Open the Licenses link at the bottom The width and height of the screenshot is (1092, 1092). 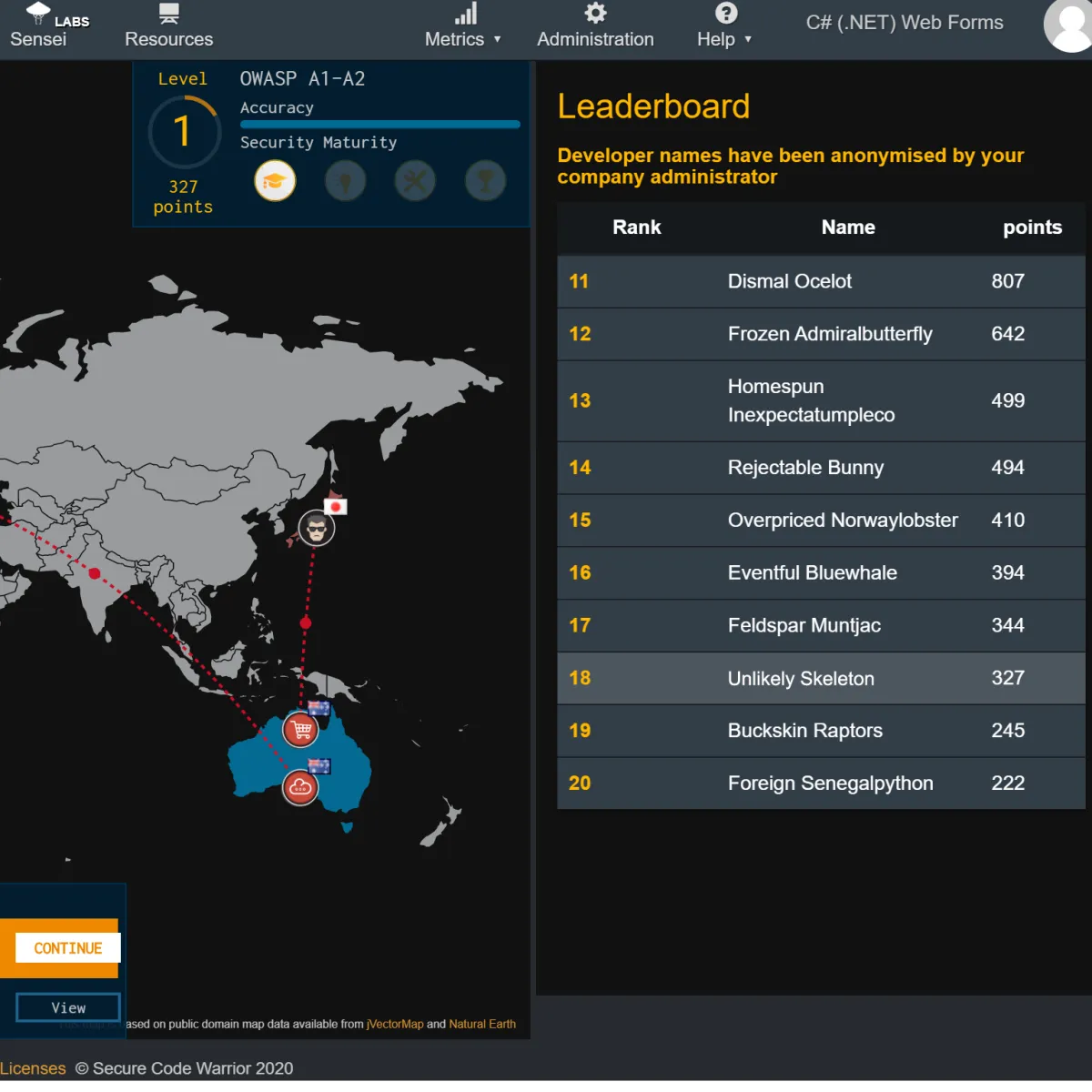33,1067
